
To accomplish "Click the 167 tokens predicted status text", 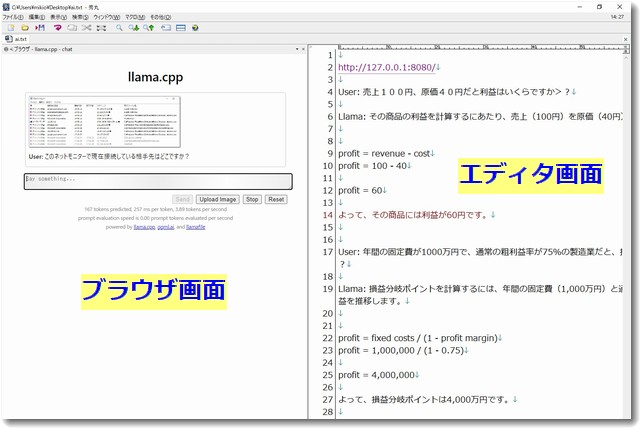I will click(x=156, y=209).
